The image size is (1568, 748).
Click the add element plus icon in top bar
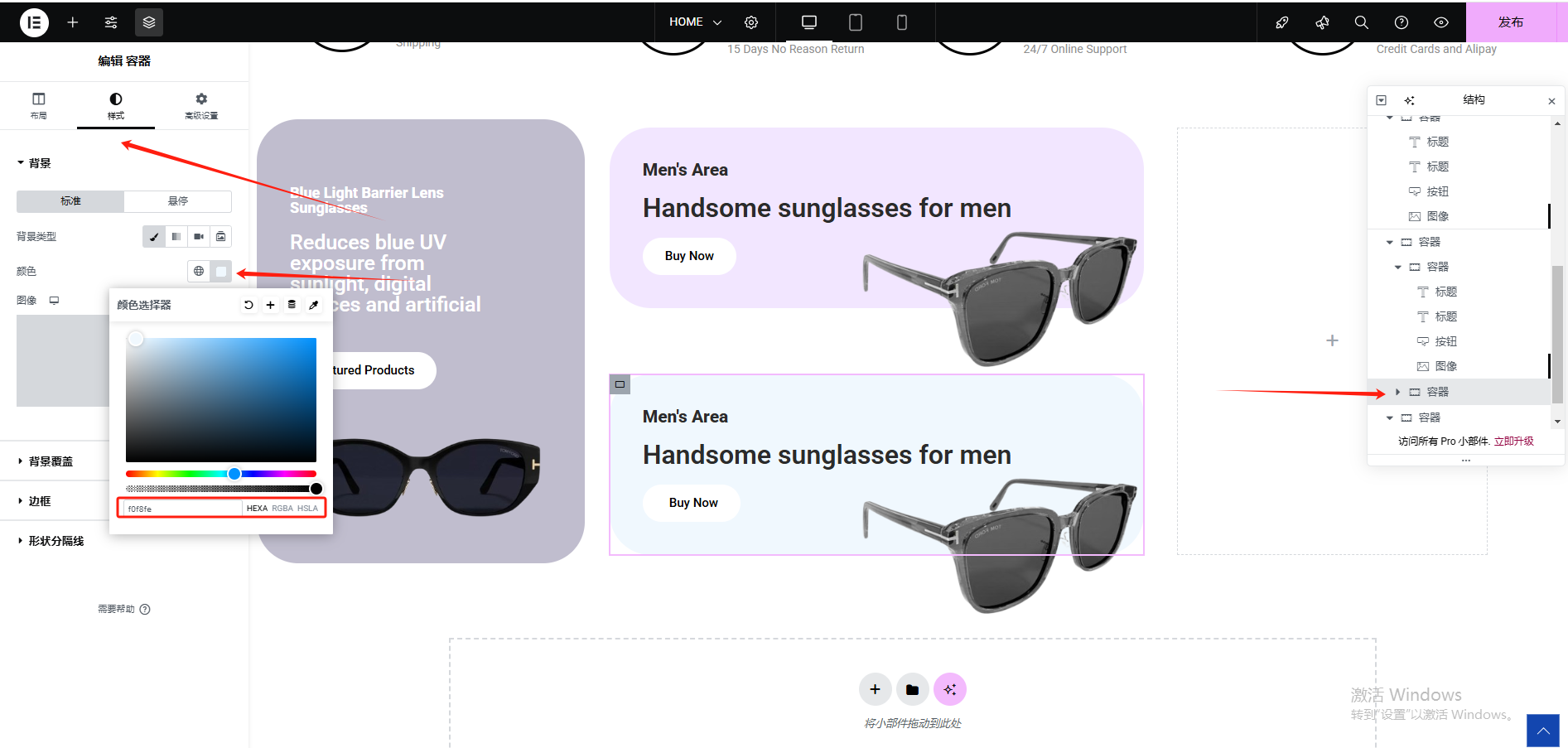point(73,22)
